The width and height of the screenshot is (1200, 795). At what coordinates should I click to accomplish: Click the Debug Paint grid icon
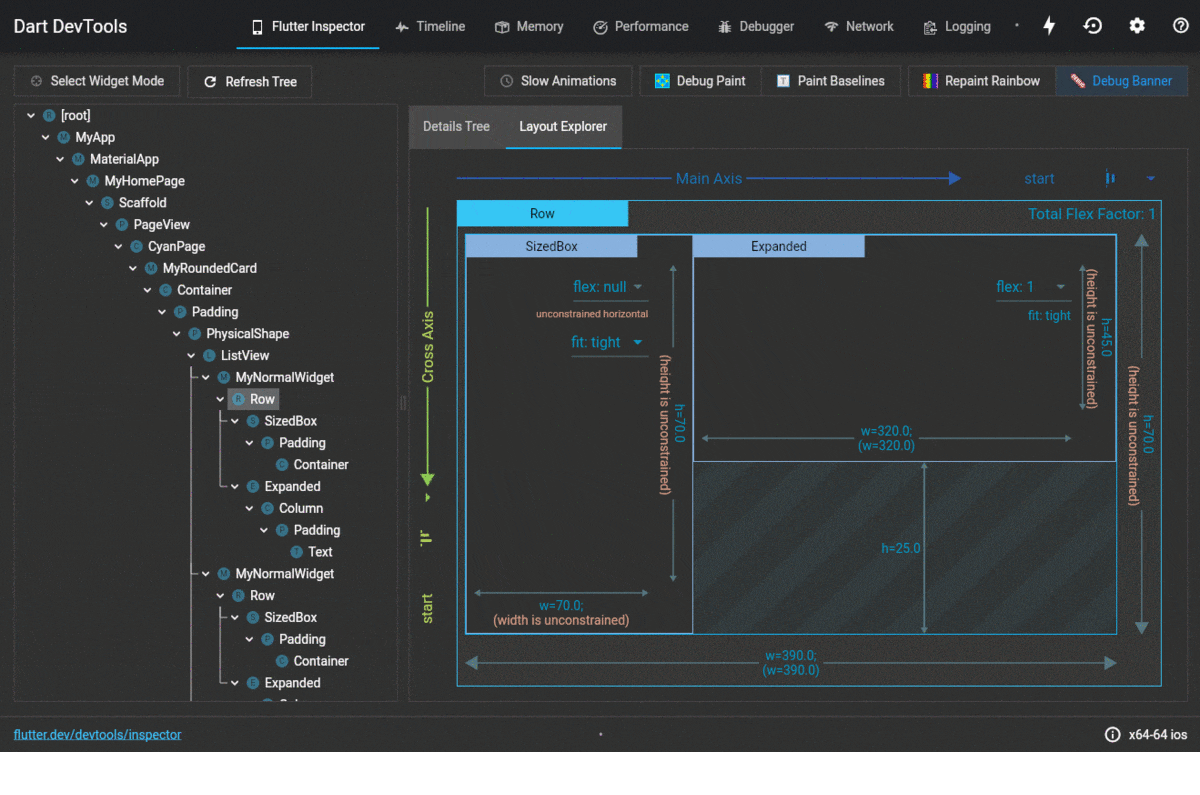pos(662,80)
